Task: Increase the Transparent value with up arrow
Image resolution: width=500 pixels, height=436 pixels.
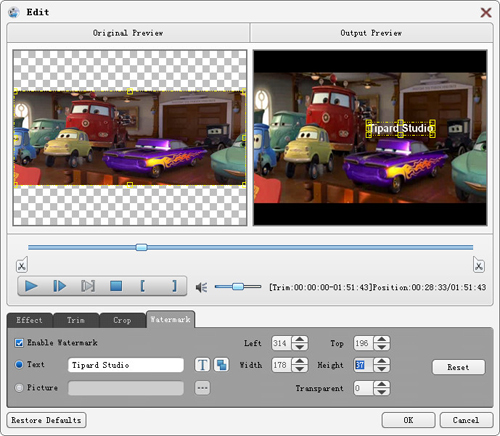Action: (x=382, y=384)
